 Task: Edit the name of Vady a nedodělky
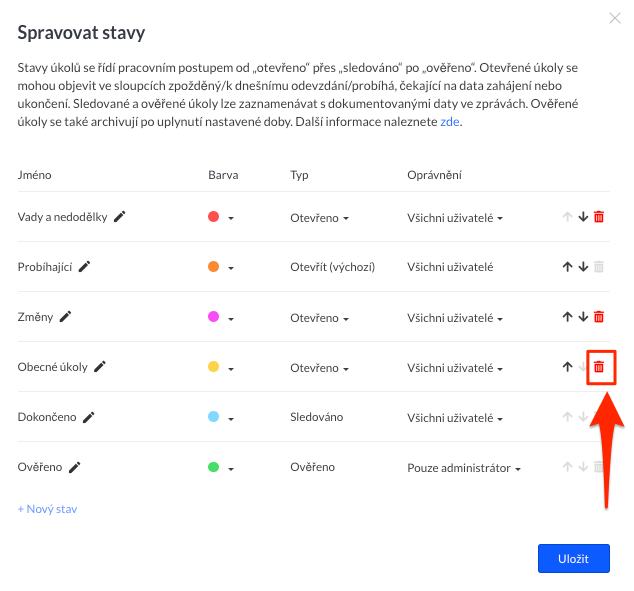pyautogui.click(x=120, y=217)
